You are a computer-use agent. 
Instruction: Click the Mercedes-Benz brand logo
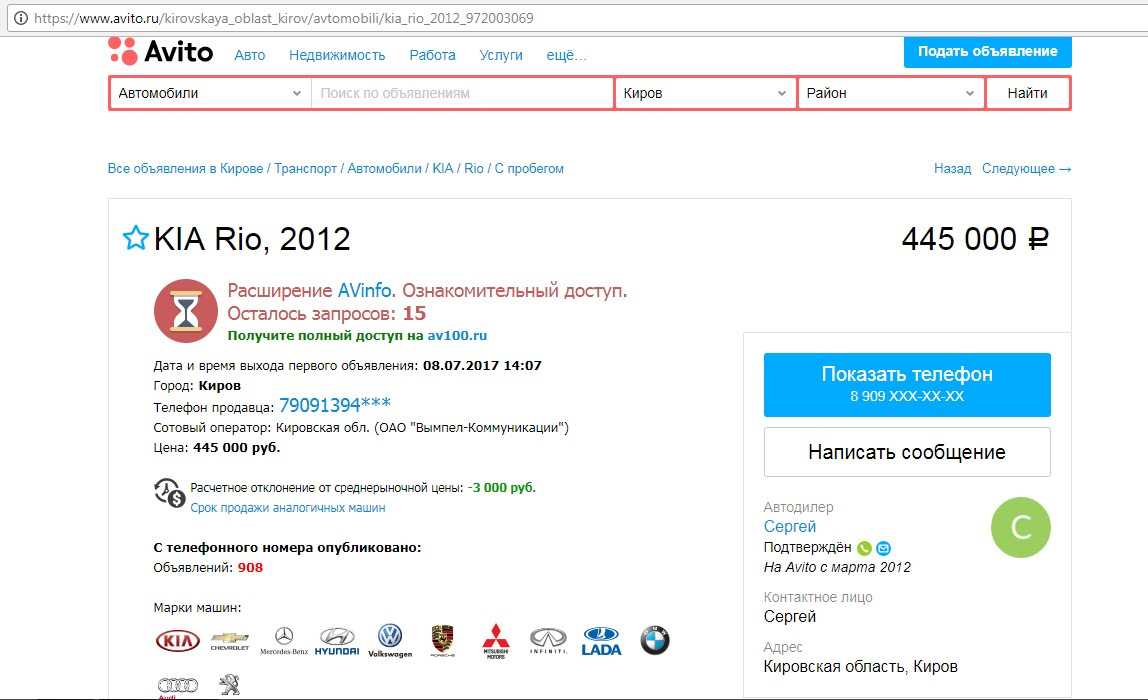(x=284, y=641)
